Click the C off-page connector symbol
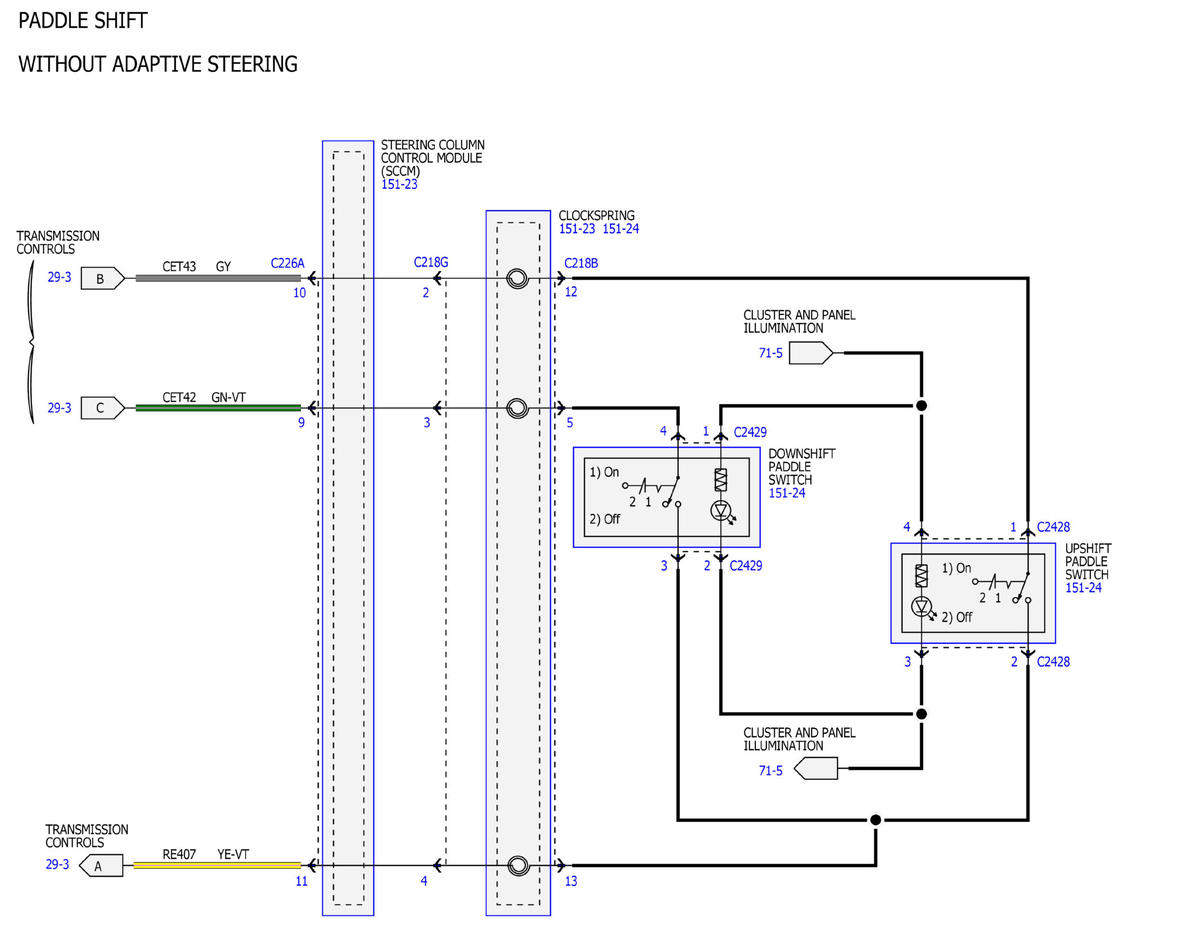The image size is (1200, 927). point(102,408)
